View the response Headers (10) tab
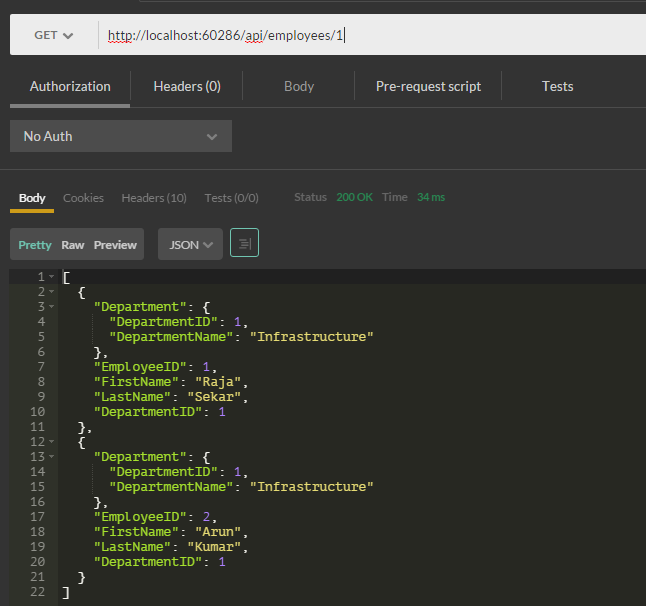Screen dimensions: 646x606 click(154, 198)
